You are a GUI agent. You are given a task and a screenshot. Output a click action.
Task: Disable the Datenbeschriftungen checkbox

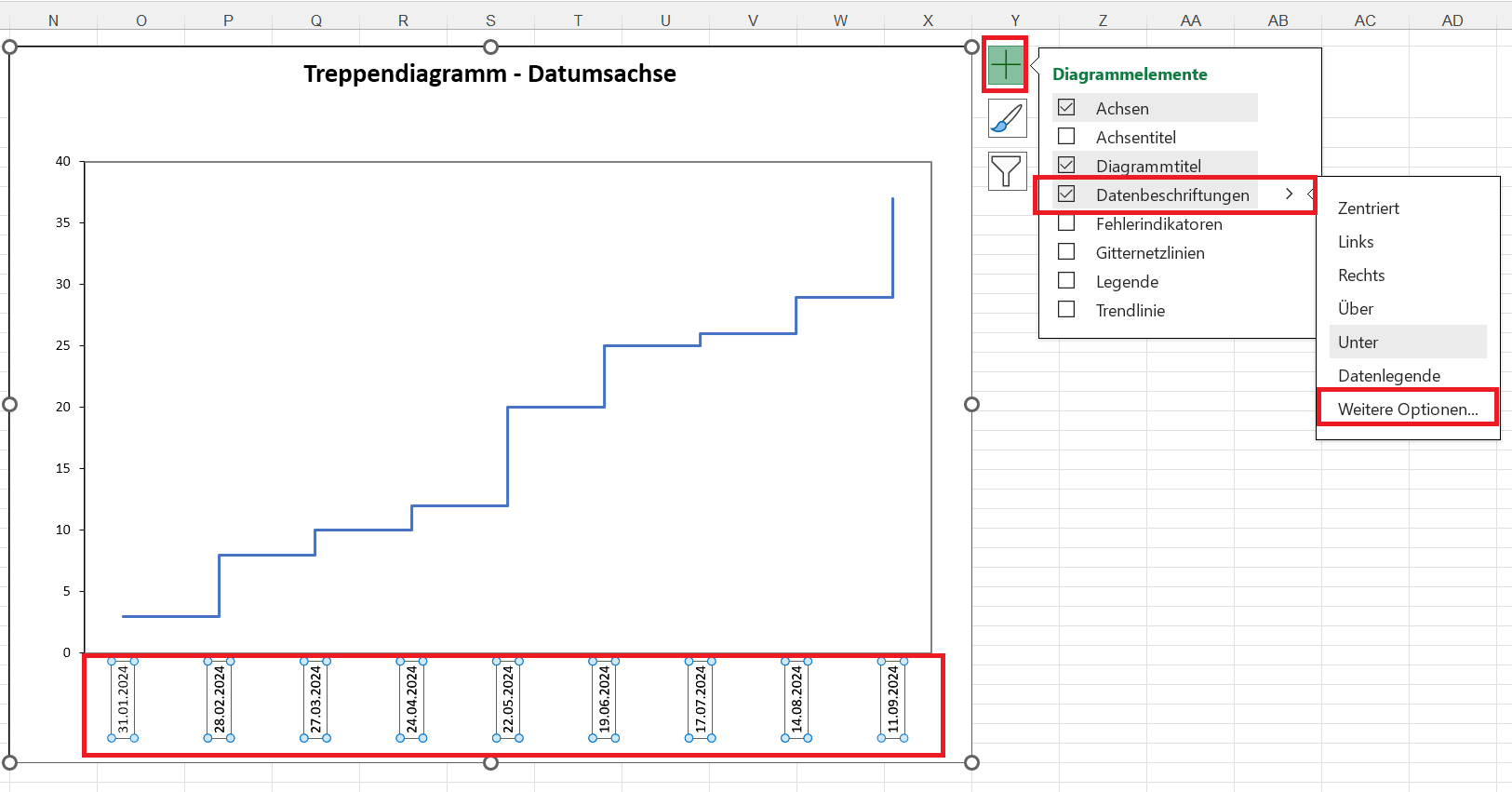(1066, 195)
